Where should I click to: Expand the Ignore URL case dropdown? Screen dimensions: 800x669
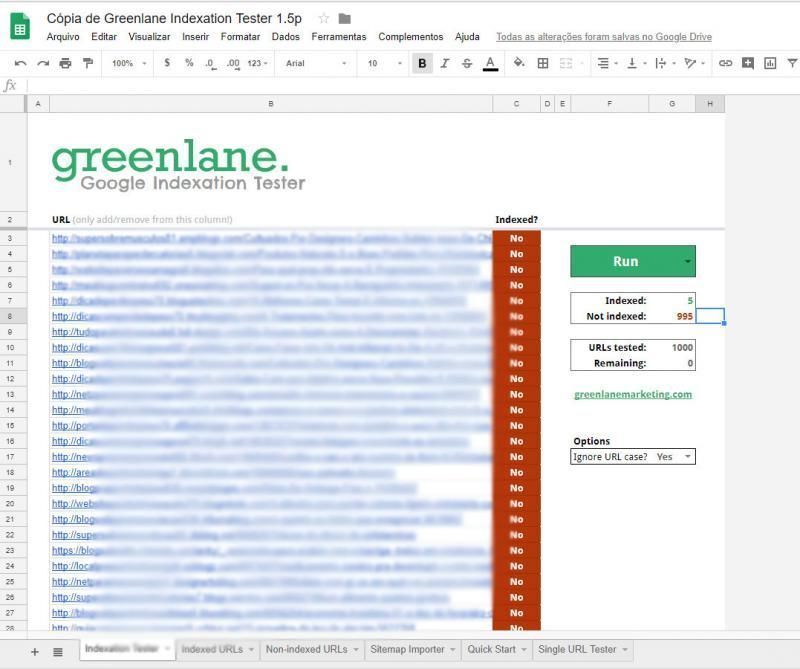point(687,457)
